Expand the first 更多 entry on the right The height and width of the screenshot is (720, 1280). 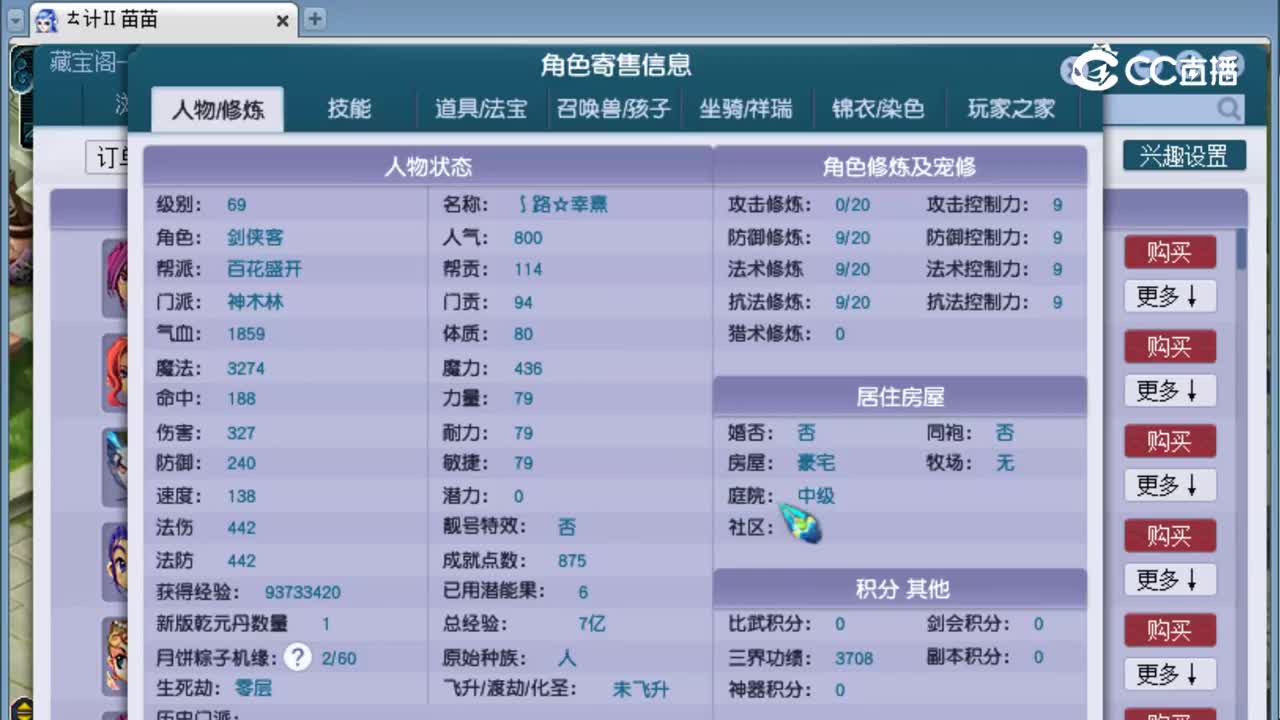point(1169,296)
